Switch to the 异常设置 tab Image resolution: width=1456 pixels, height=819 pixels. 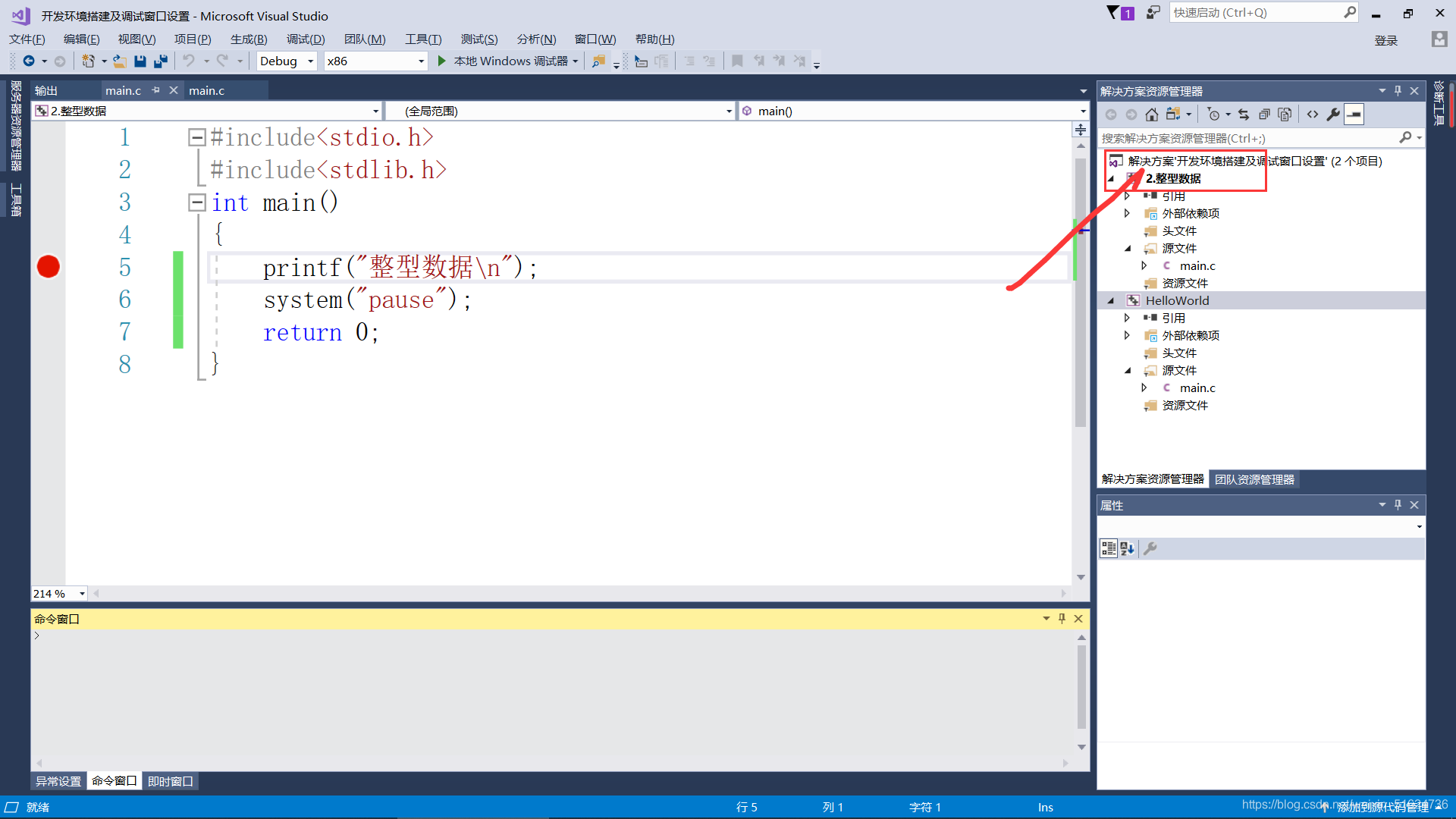(x=58, y=781)
